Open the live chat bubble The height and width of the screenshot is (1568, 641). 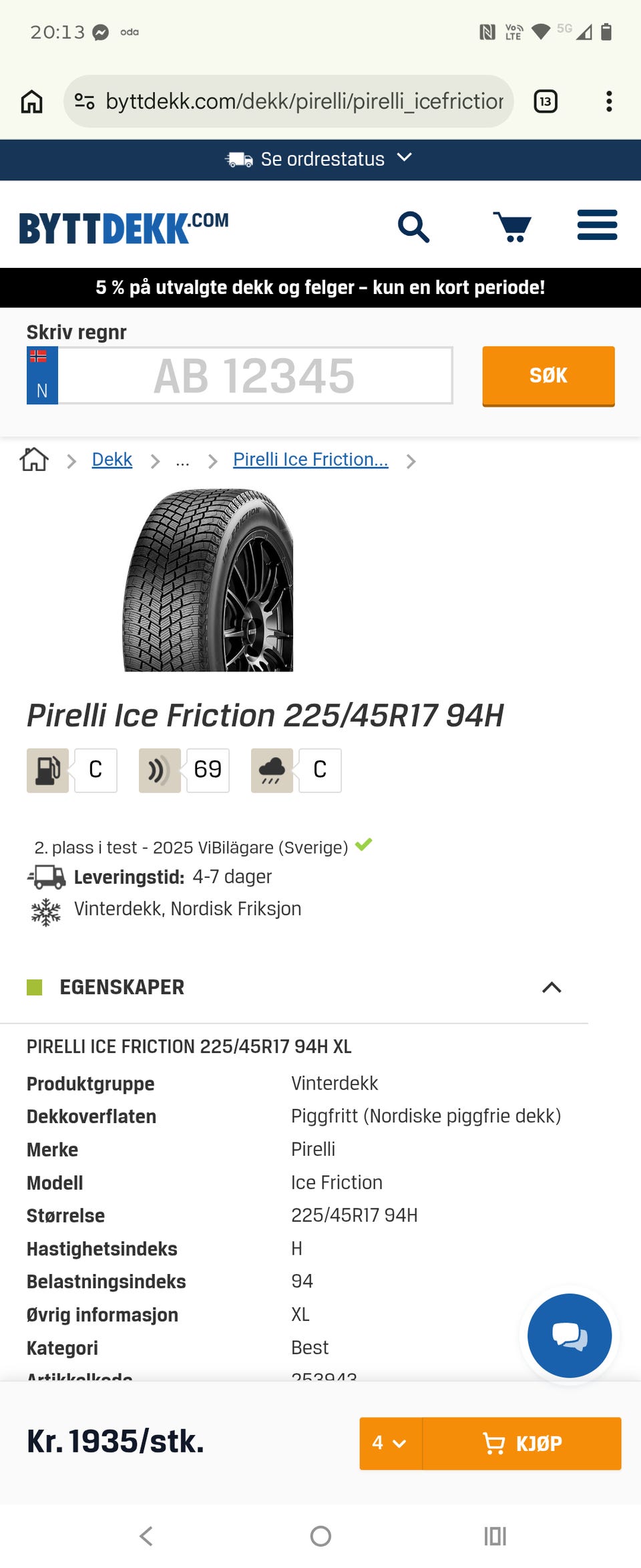[570, 1336]
